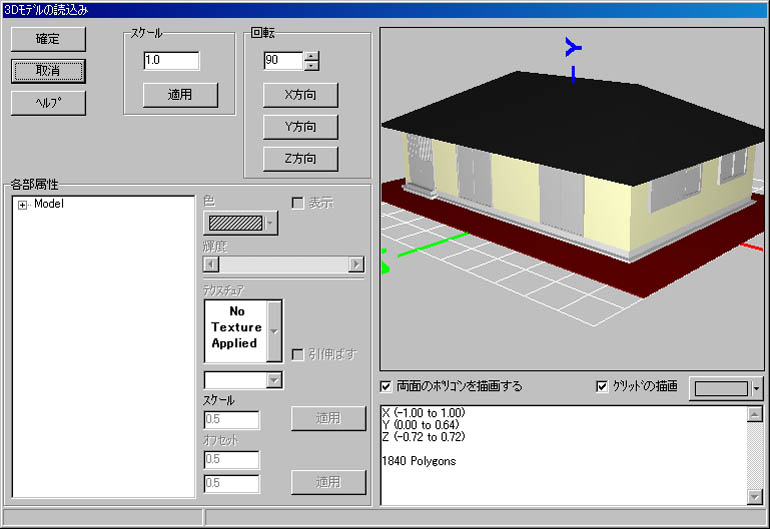Click the scale input field showing 1.0
Viewport: 770px width, 529px height.
tap(171, 60)
